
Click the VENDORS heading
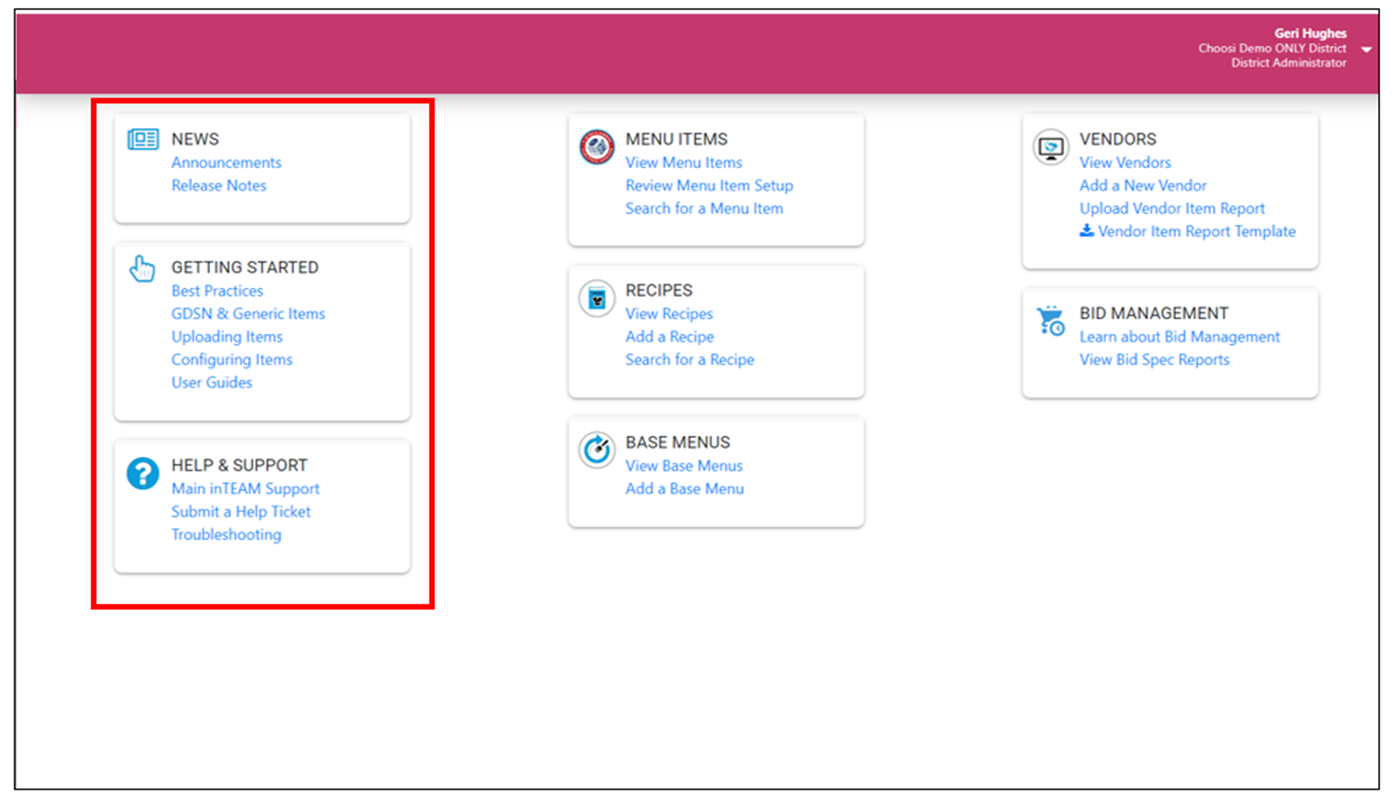pos(1118,139)
